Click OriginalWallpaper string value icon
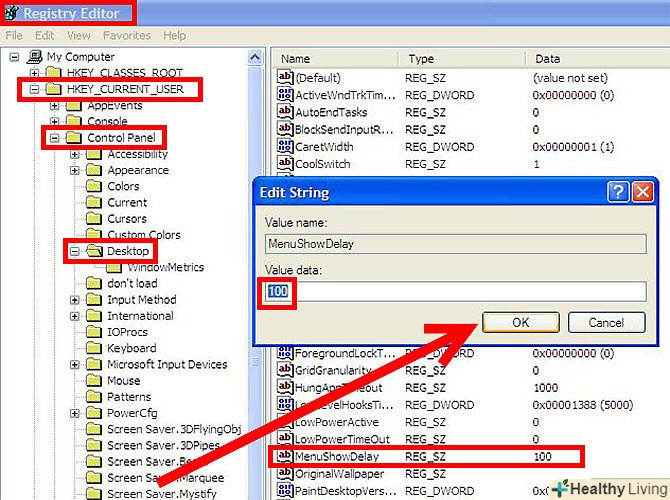Viewport: 670px width, 500px height. point(285,473)
